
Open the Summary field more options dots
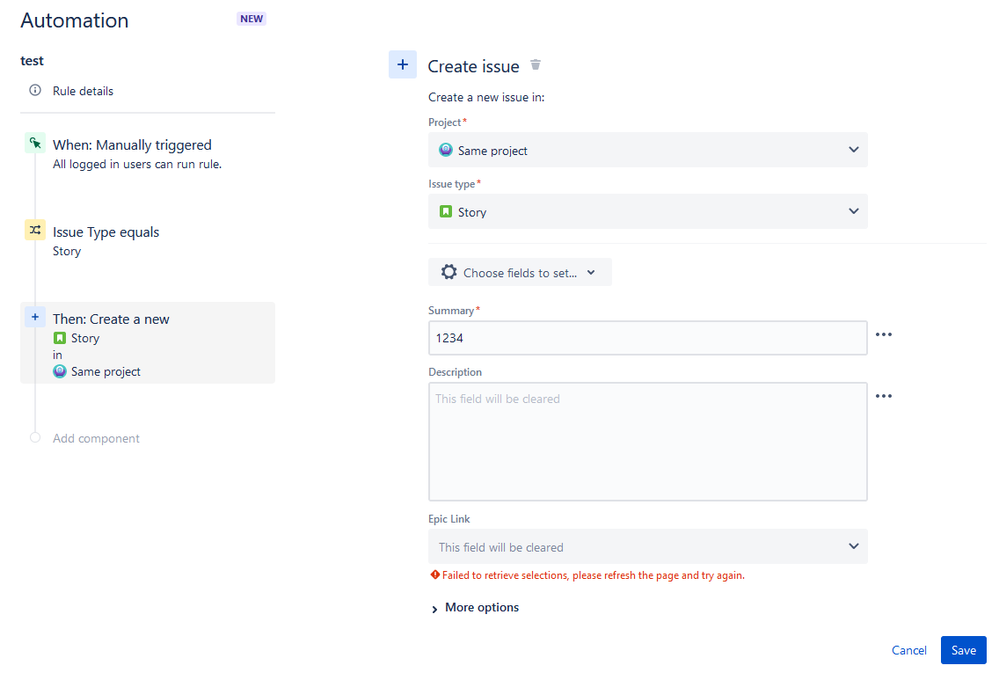point(884,335)
